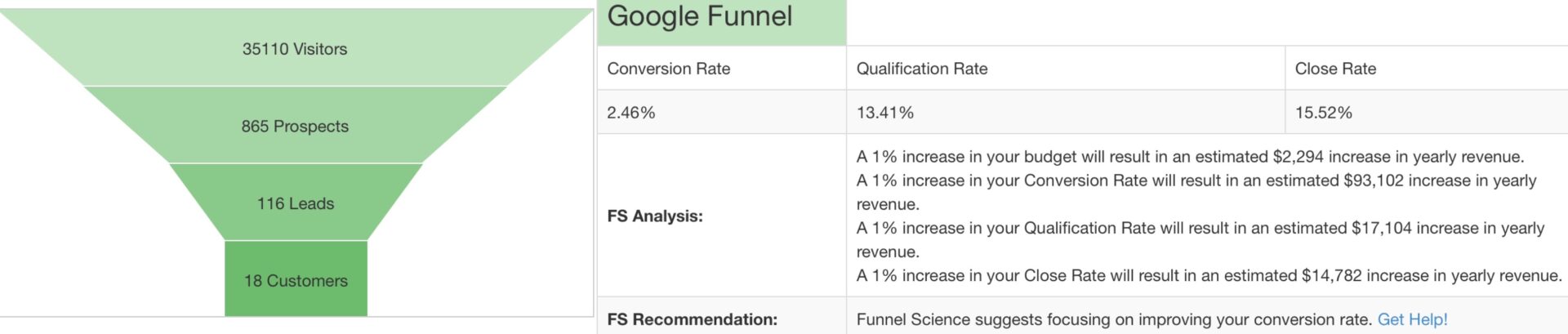Click the $2,294 budget increase sentence
The width and height of the screenshot is (1568, 334).
(1190, 156)
